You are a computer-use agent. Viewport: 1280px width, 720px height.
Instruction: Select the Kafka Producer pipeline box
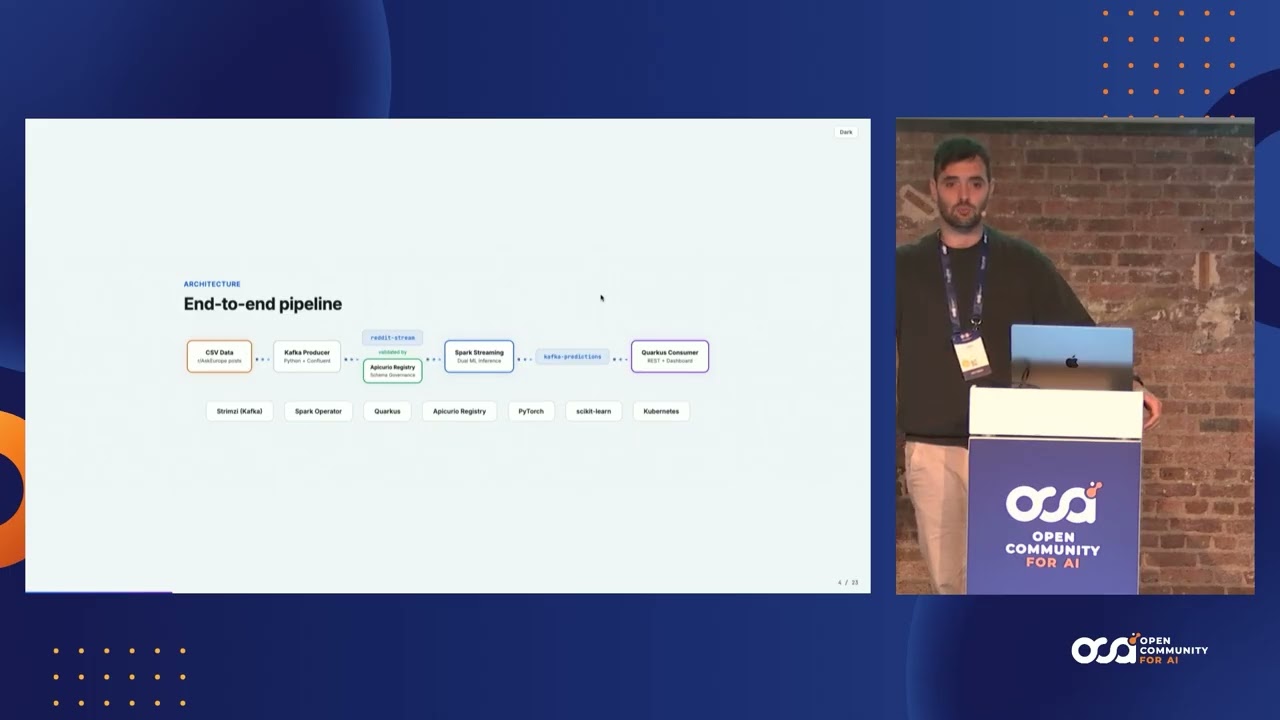(x=307, y=356)
